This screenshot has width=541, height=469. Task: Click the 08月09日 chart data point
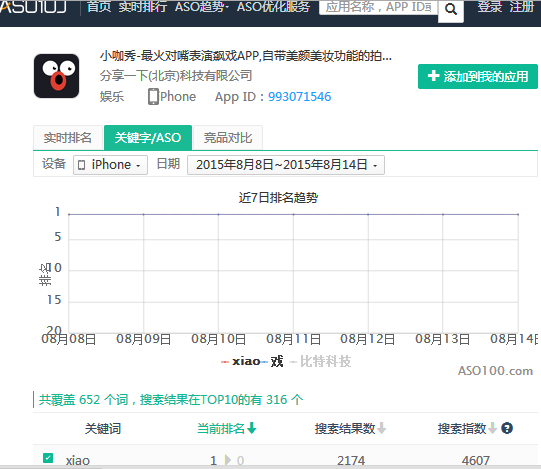tap(144, 214)
